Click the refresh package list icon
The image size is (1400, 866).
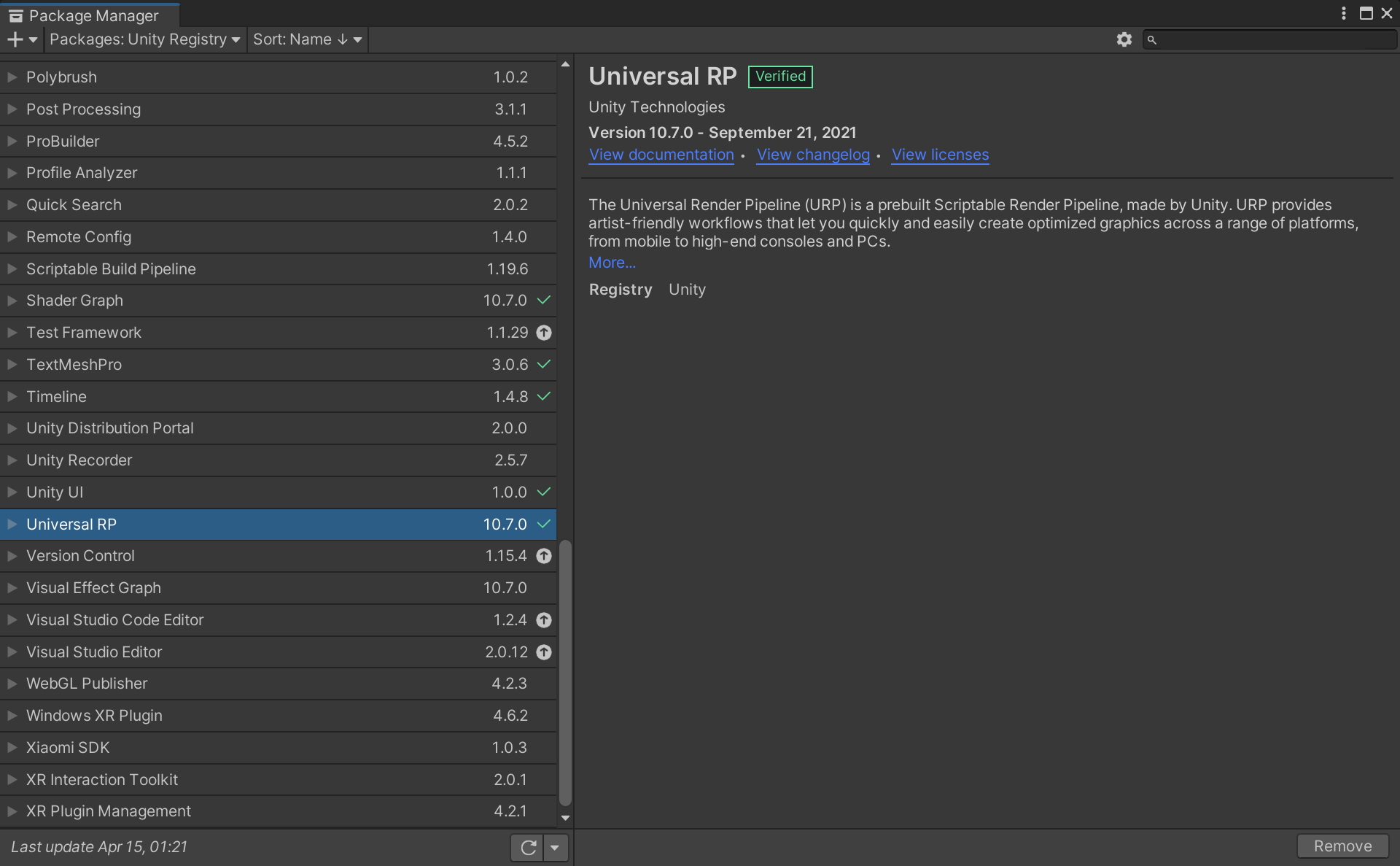[x=528, y=847]
